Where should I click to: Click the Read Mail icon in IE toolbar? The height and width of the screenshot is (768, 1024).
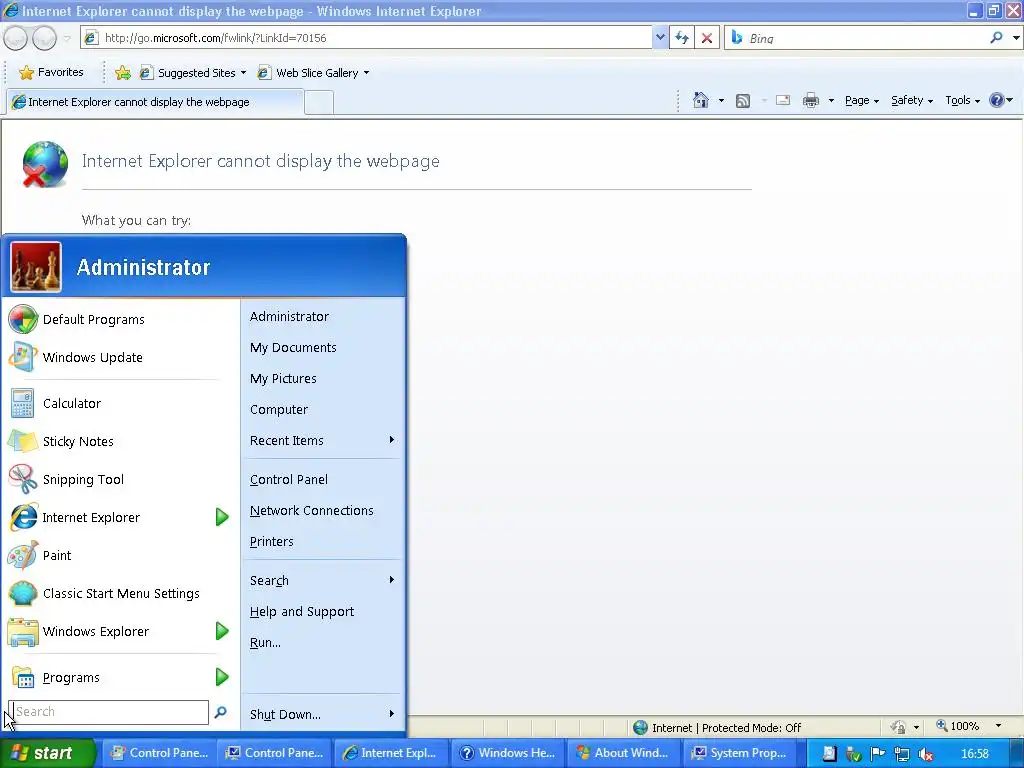pos(782,100)
